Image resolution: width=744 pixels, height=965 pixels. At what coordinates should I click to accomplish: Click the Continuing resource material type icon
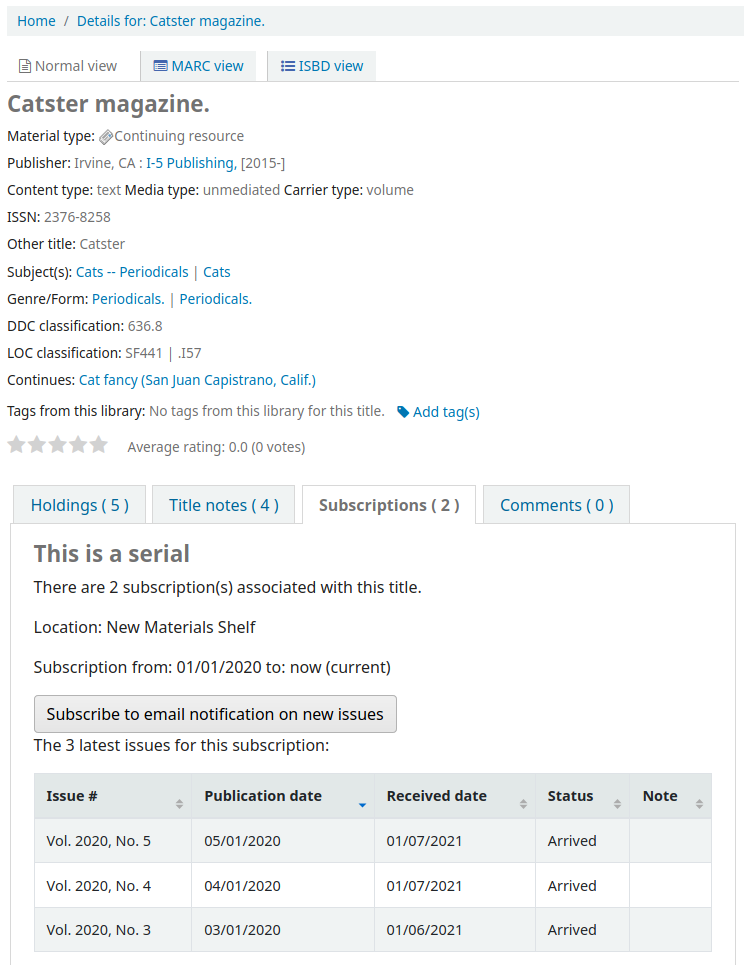coord(105,136)
